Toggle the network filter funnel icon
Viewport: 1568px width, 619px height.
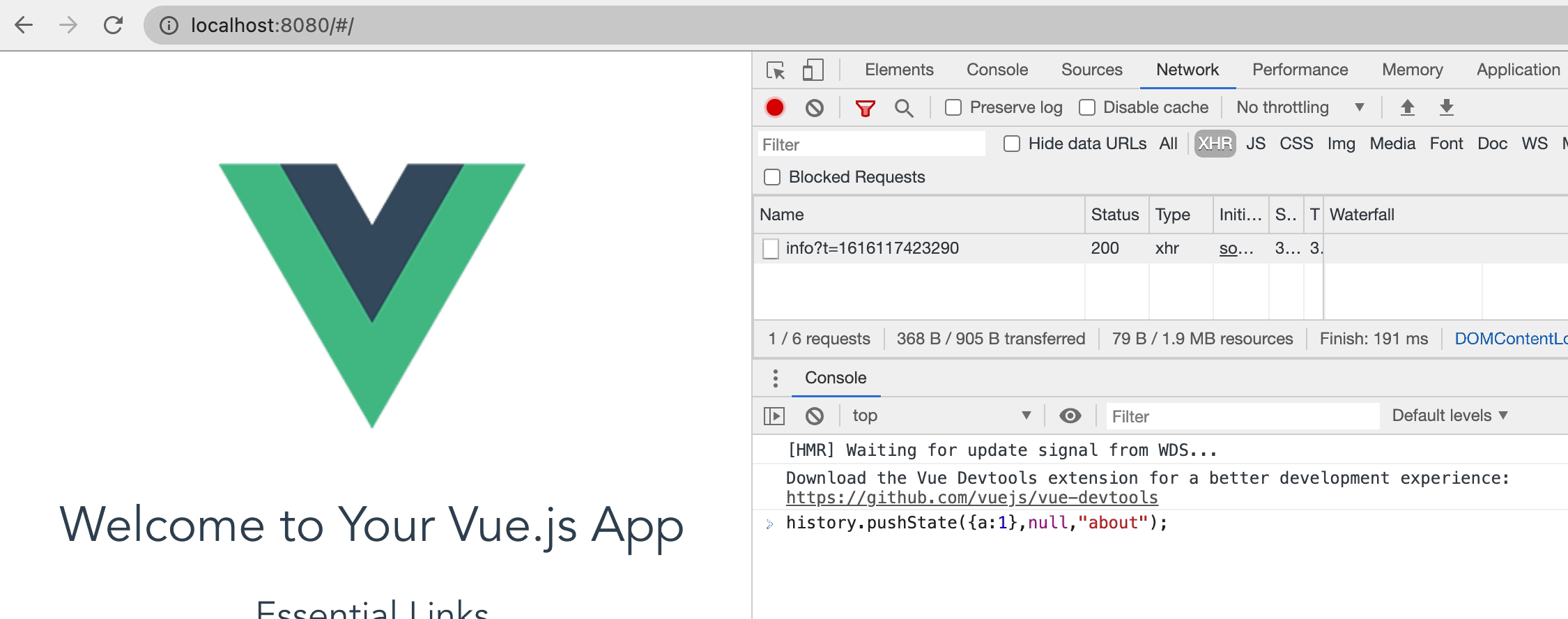pyautogui.click(x=865, y=108)
